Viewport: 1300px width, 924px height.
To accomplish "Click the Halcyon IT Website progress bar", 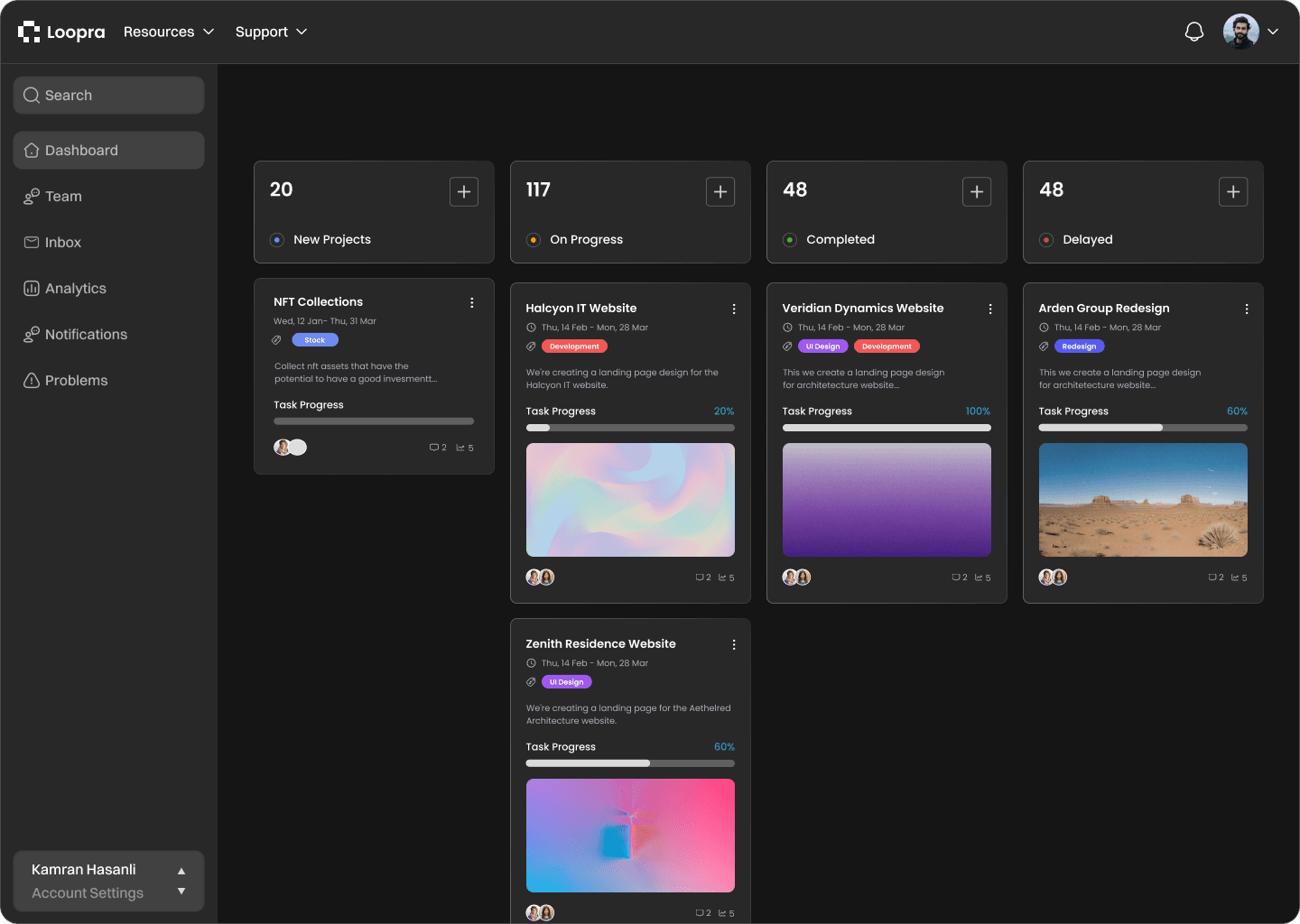I will pyautogui.click(x=630, y=428).
